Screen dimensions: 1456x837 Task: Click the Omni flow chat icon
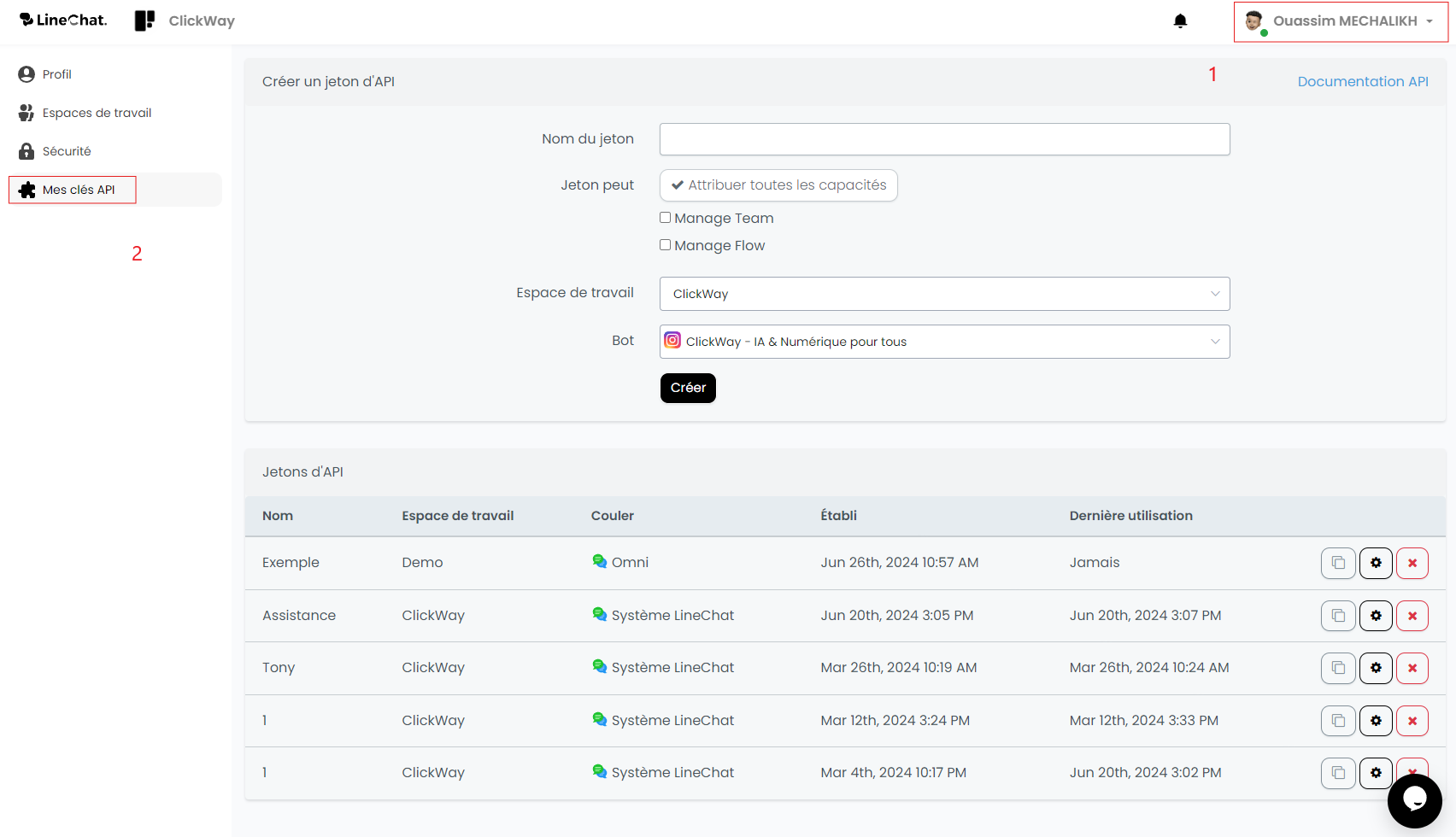pos(600,561)
